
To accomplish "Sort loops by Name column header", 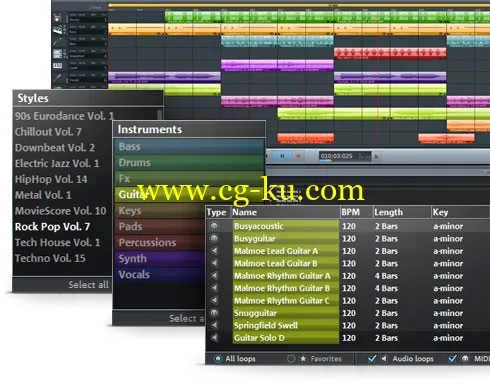I will 285,212.
